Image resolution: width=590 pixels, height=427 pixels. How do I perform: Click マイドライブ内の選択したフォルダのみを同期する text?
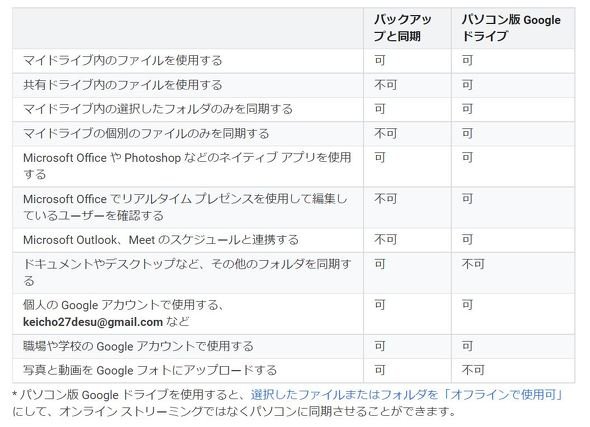pyautogui.click(x=158, y=109)
